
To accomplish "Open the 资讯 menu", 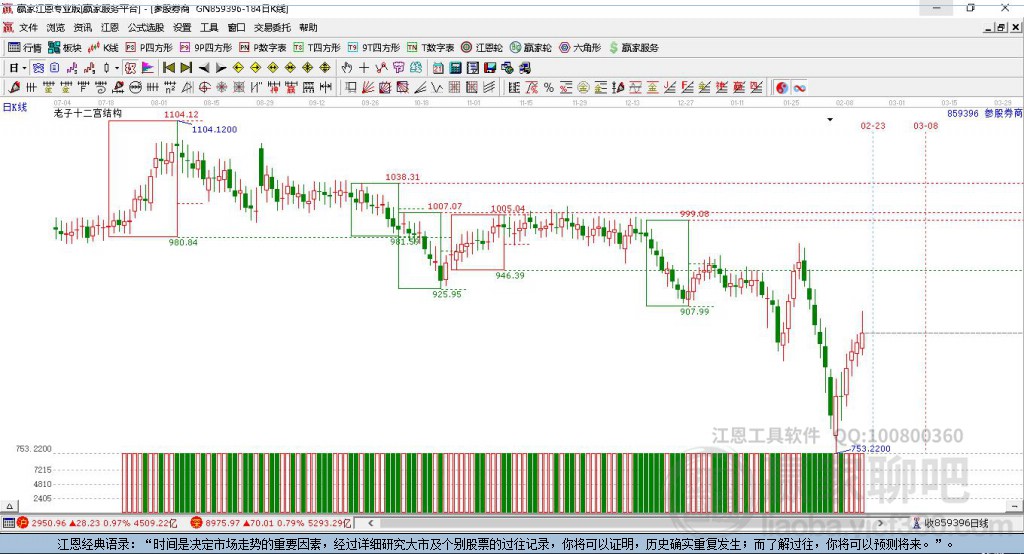I will click(82, 27).
